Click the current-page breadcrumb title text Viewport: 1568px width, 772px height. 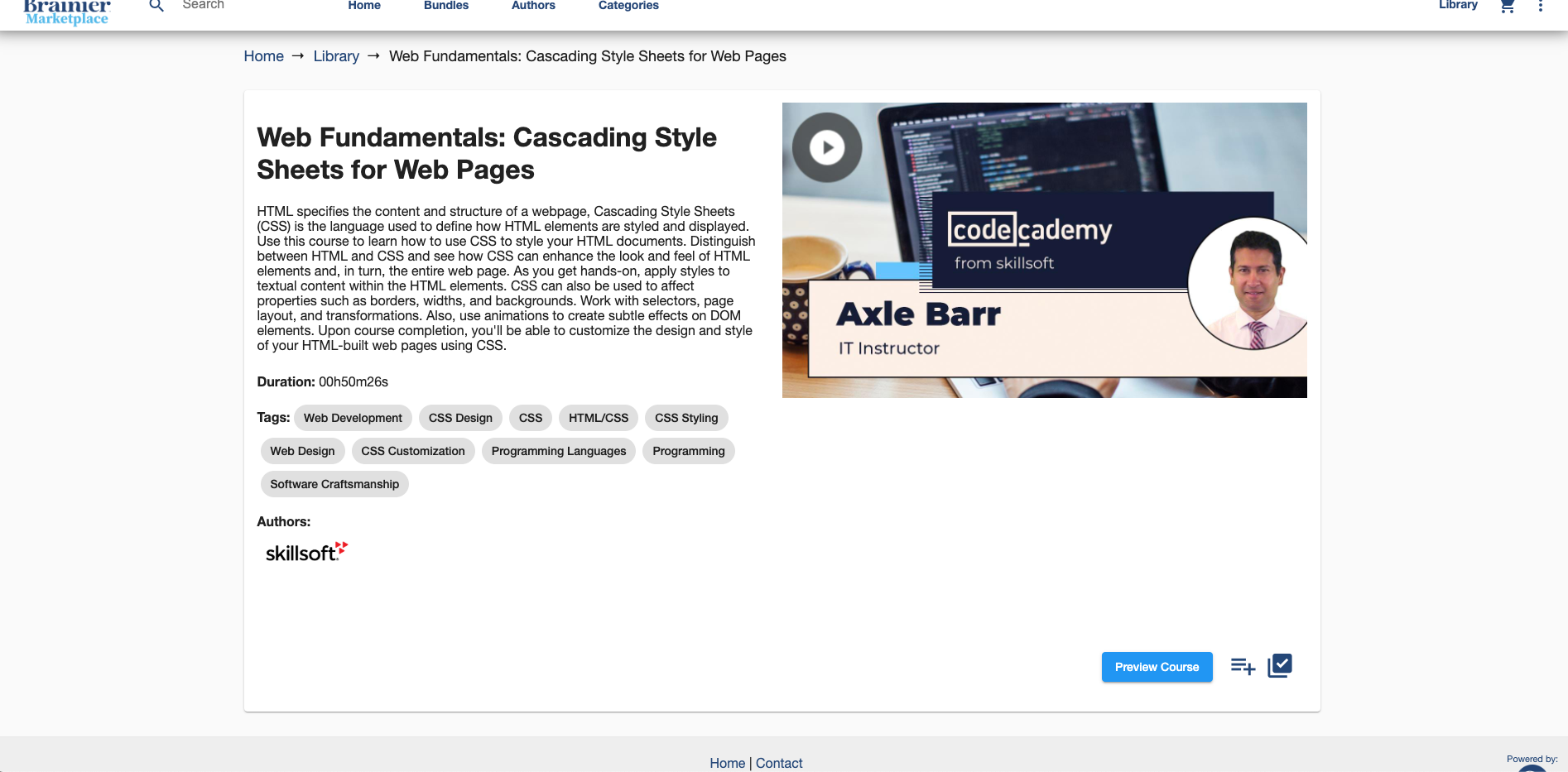tap(588, 56)
